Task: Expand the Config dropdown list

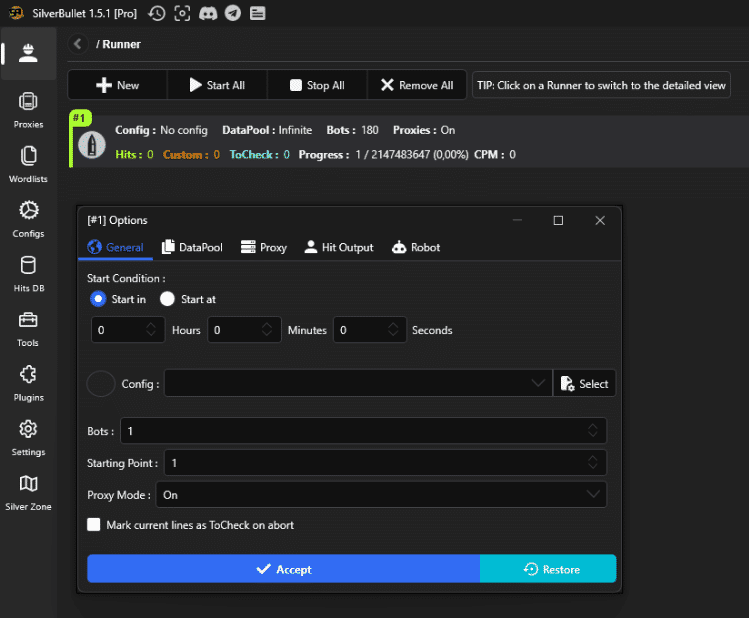Action: point(539,383)
